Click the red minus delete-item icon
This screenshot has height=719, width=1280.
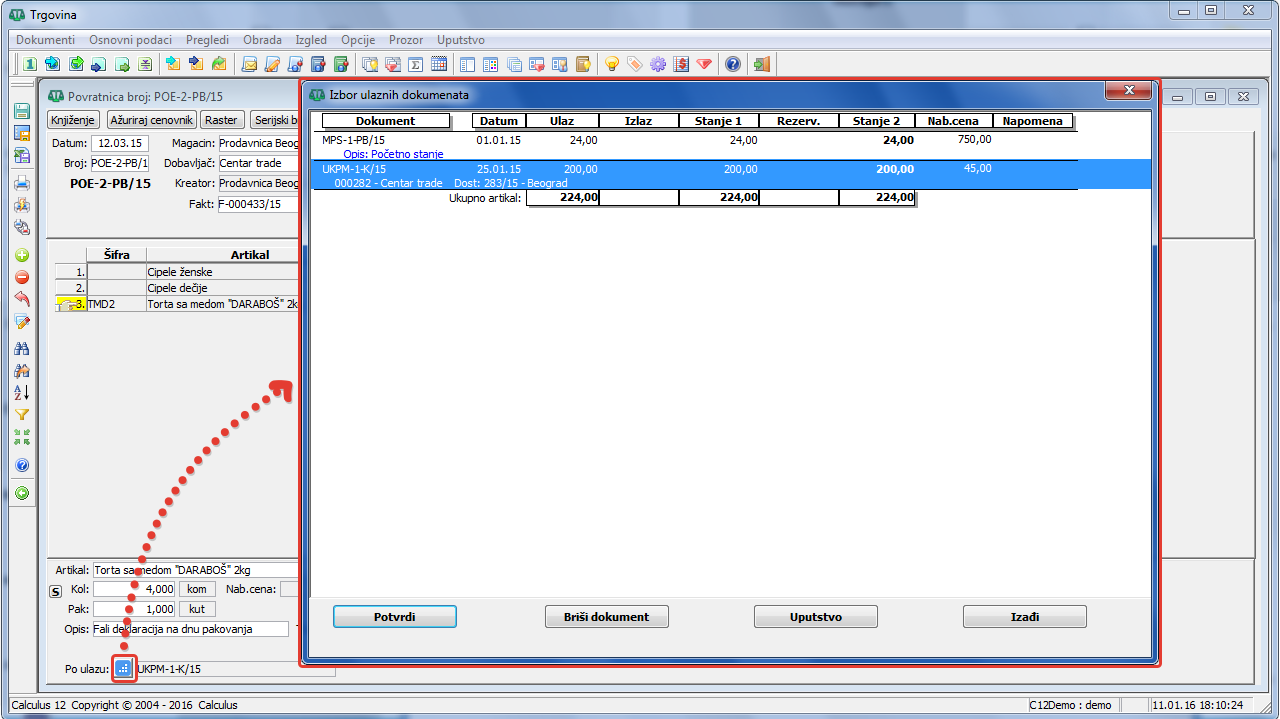(21, 277)
